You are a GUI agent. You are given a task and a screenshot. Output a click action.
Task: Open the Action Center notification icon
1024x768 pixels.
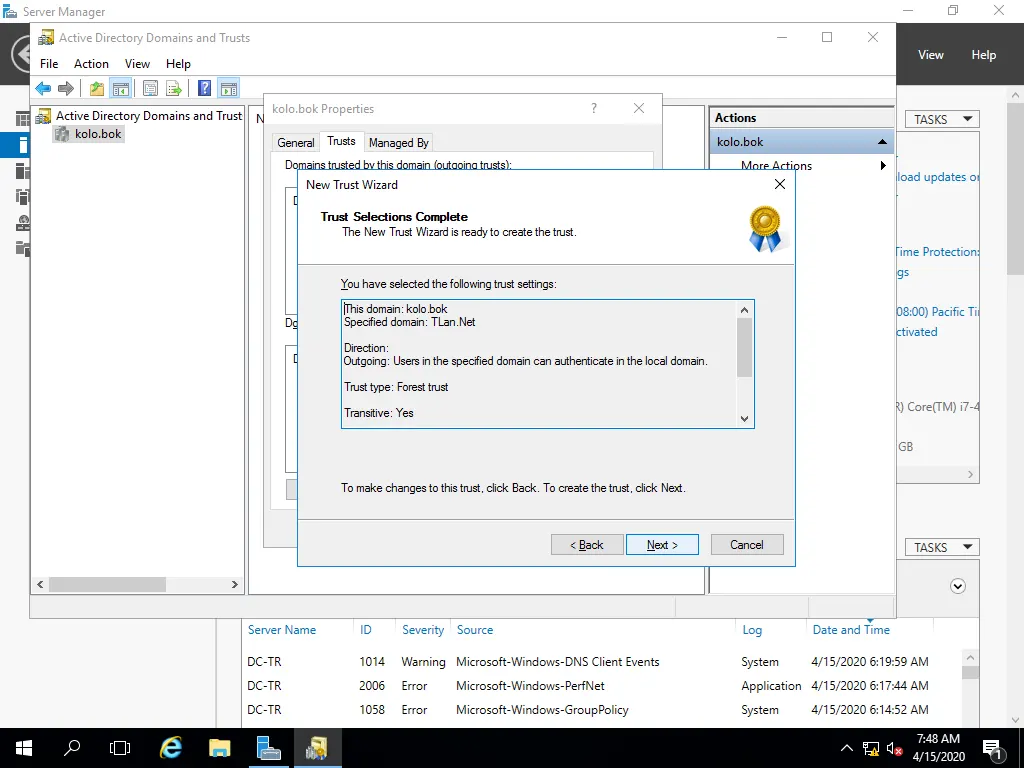point(992,749)
